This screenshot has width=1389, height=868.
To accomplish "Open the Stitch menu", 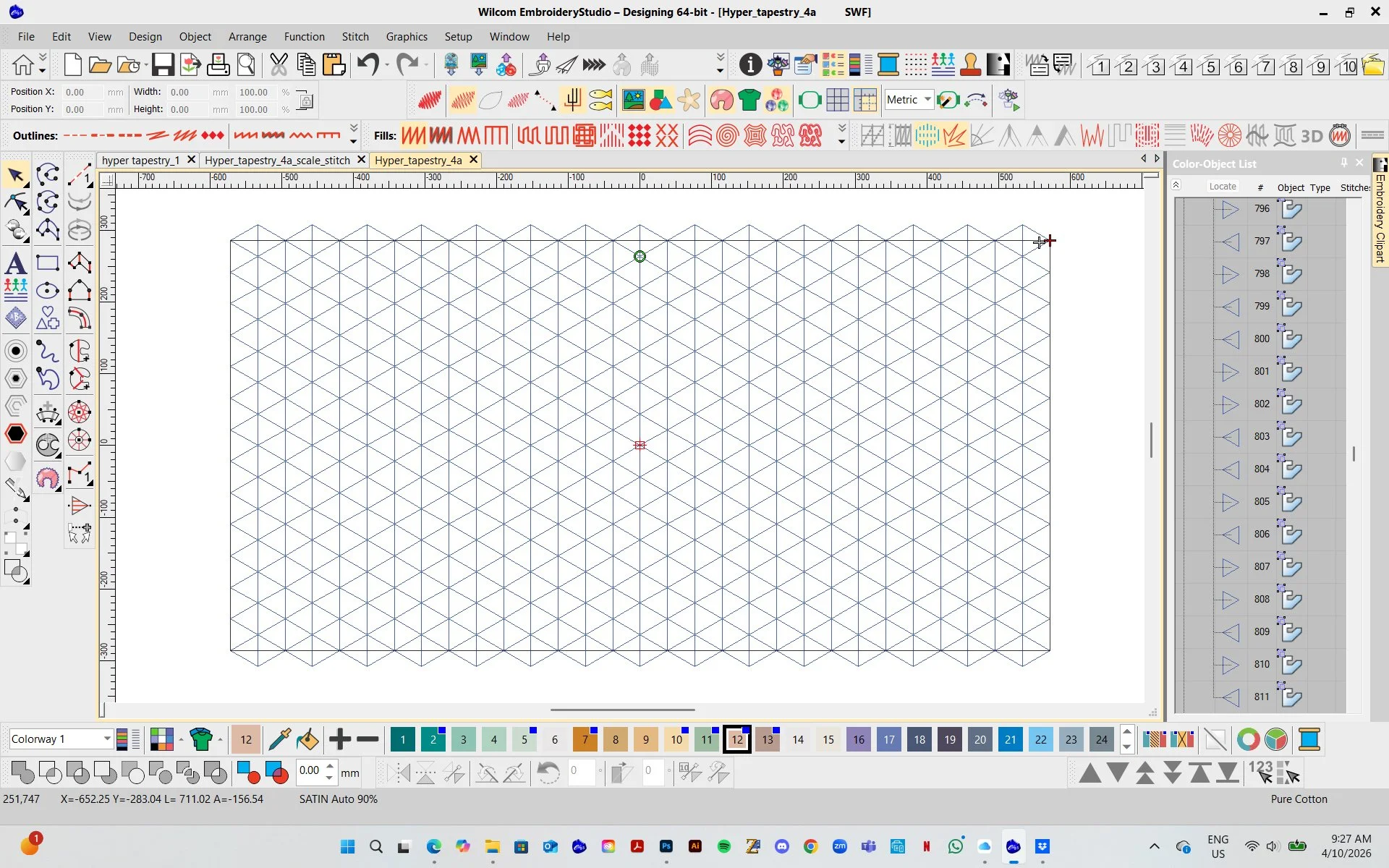I will (355, 36).
